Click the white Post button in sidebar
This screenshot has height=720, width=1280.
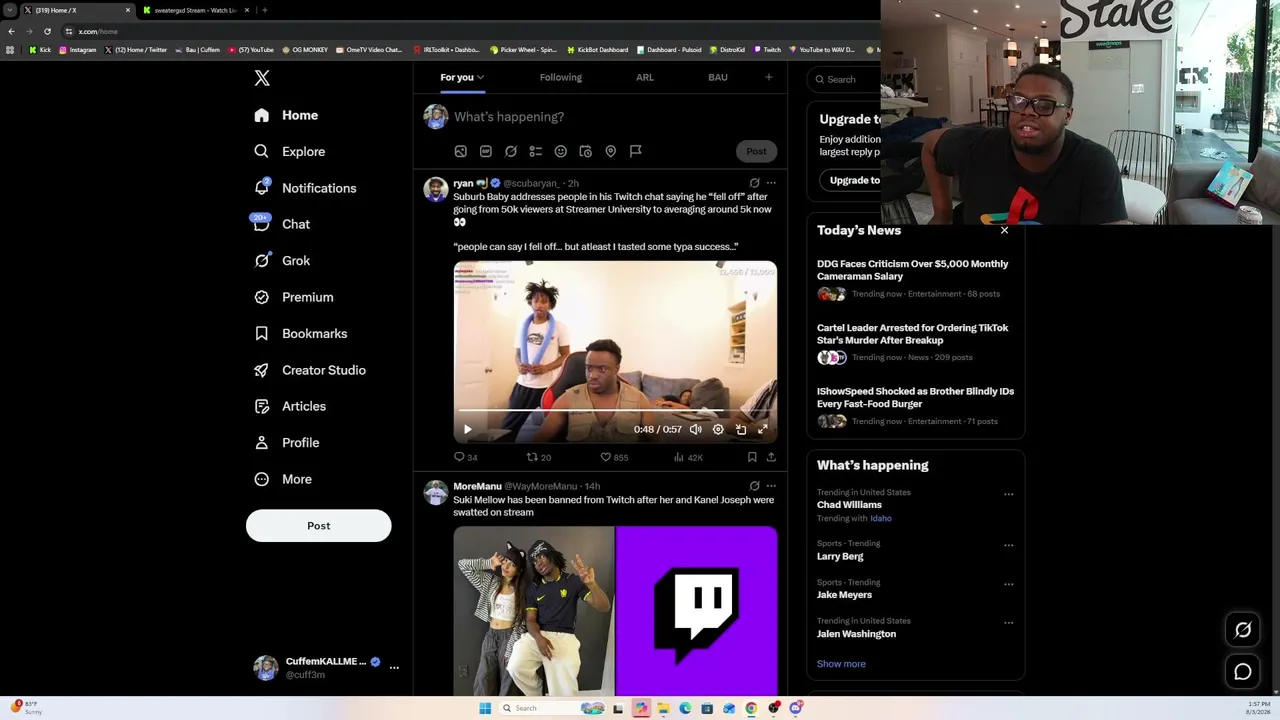click(319, 526)
